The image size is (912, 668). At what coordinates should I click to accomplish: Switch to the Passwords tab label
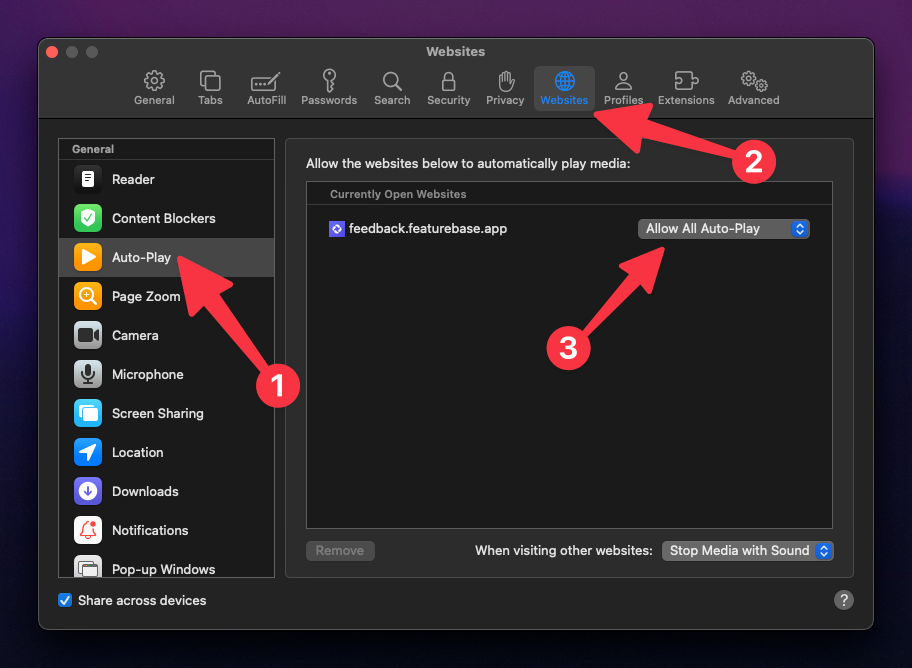point(329,100)
